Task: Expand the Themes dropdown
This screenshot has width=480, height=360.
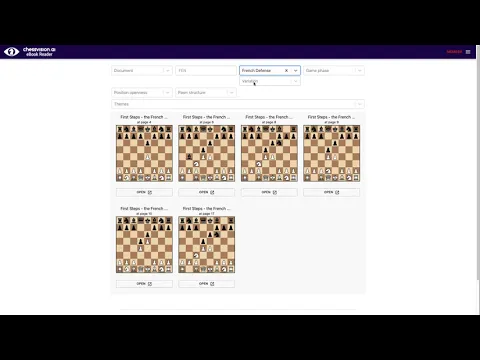Action: pyautogui.click(x=238, y=104)
